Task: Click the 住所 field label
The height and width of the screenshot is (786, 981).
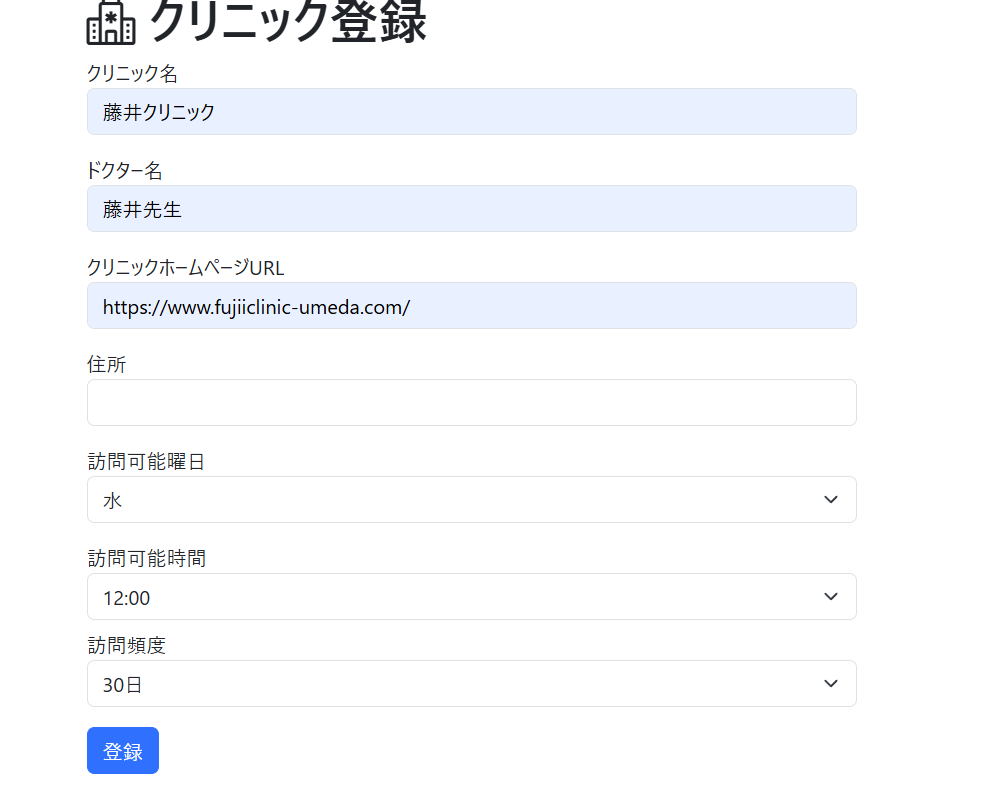Action: 106,364
